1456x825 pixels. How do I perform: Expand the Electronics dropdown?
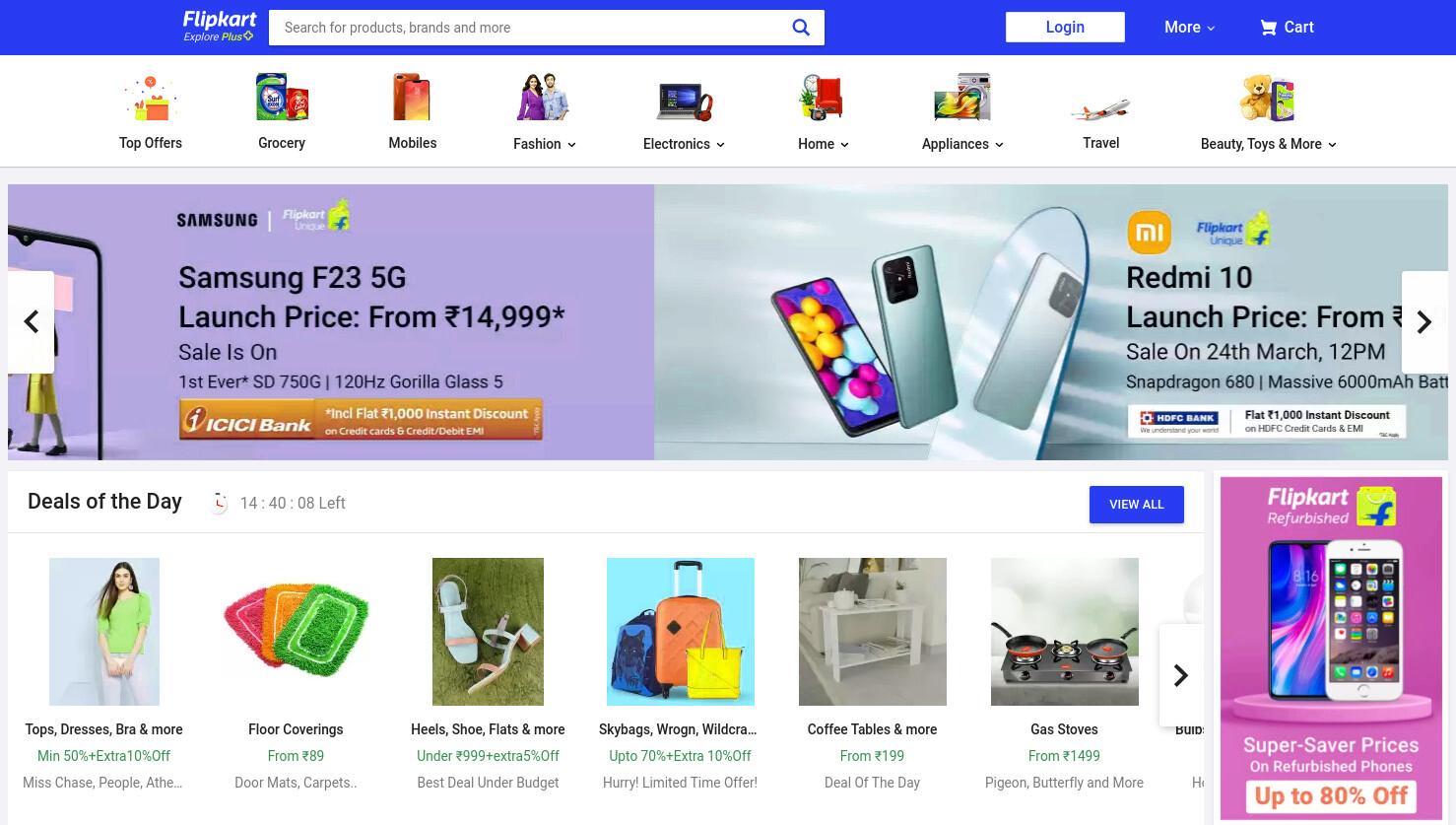click(x=684, y=144)
